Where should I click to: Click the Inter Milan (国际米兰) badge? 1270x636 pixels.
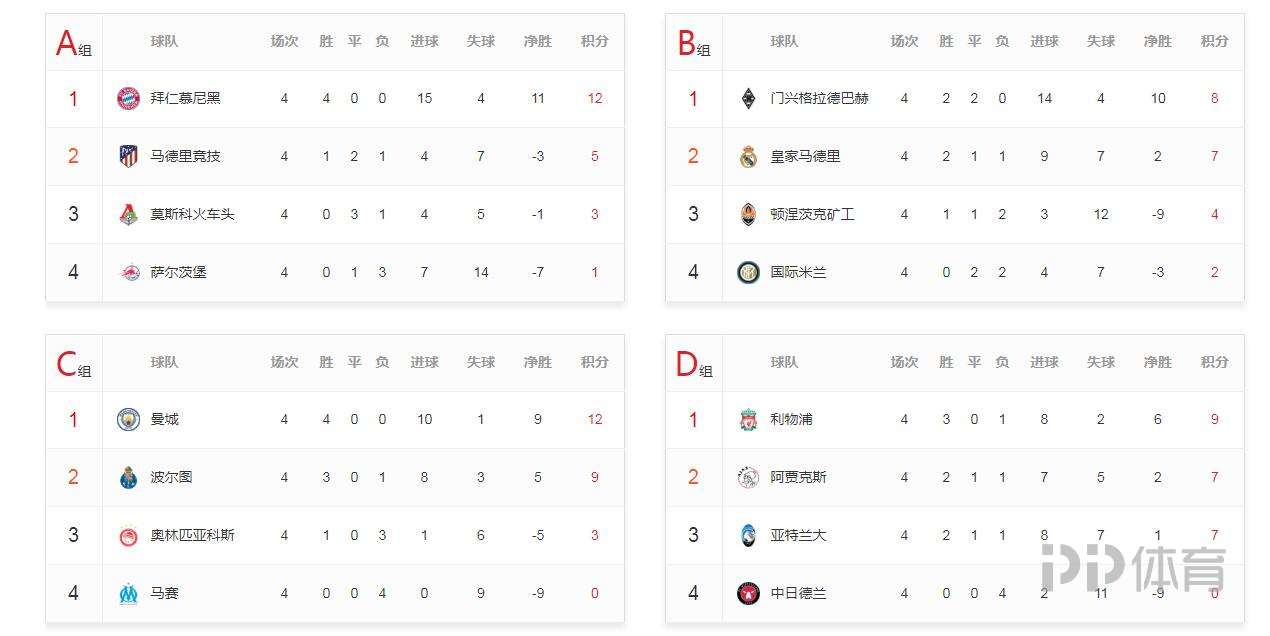coord(748,272)
